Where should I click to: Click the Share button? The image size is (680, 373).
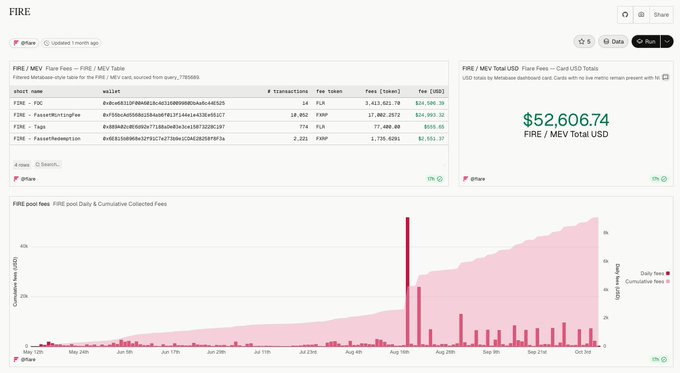(661, 15)
